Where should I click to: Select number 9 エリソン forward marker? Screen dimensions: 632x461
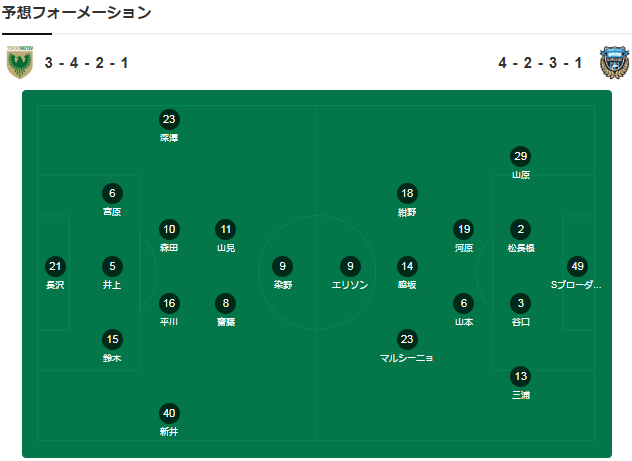[x=349, y=266]
